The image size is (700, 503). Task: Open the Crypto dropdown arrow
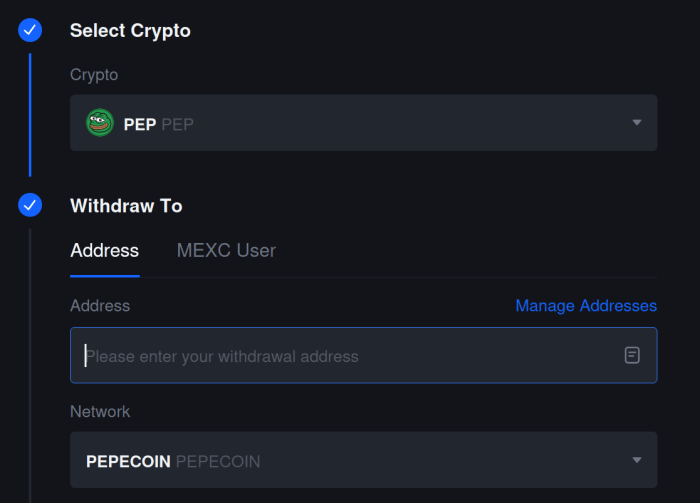(637, 123)
